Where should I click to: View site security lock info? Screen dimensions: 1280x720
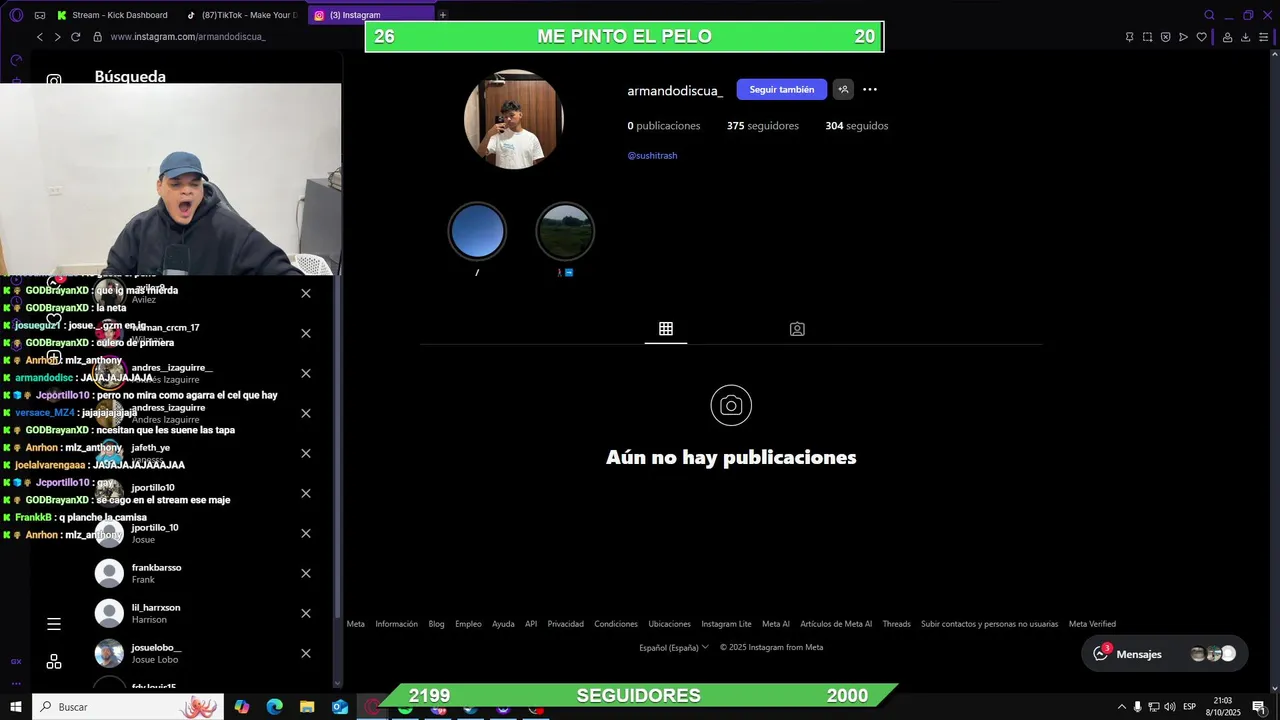pyautogui.click(x=97, y=37)
